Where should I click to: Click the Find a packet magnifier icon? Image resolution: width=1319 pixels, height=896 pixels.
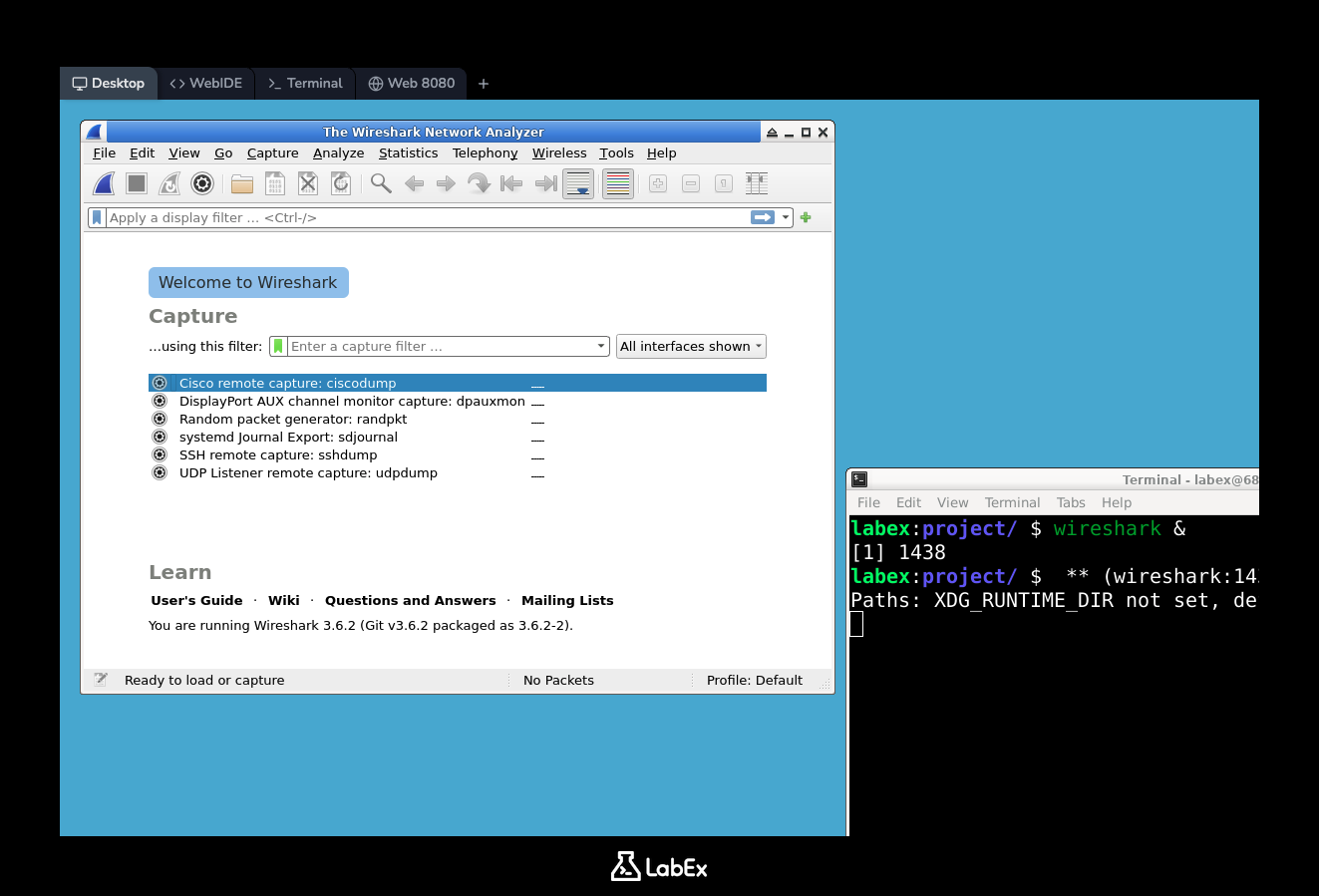tap(379, 183)
